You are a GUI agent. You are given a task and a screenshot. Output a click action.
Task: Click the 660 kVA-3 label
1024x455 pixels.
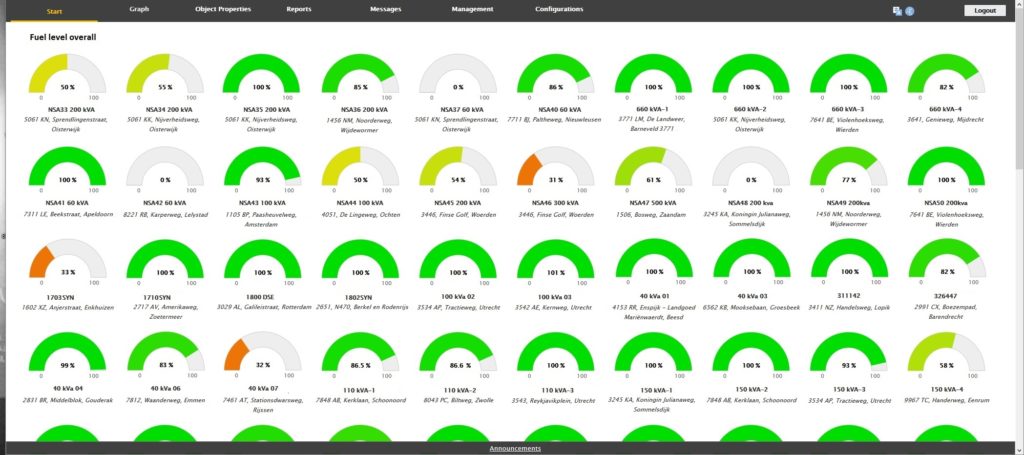point(848,110)
